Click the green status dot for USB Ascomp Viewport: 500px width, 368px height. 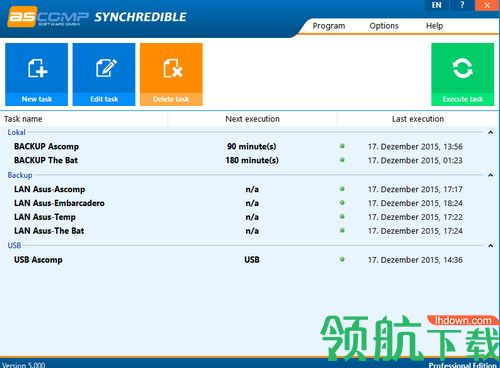click(342, 259)
